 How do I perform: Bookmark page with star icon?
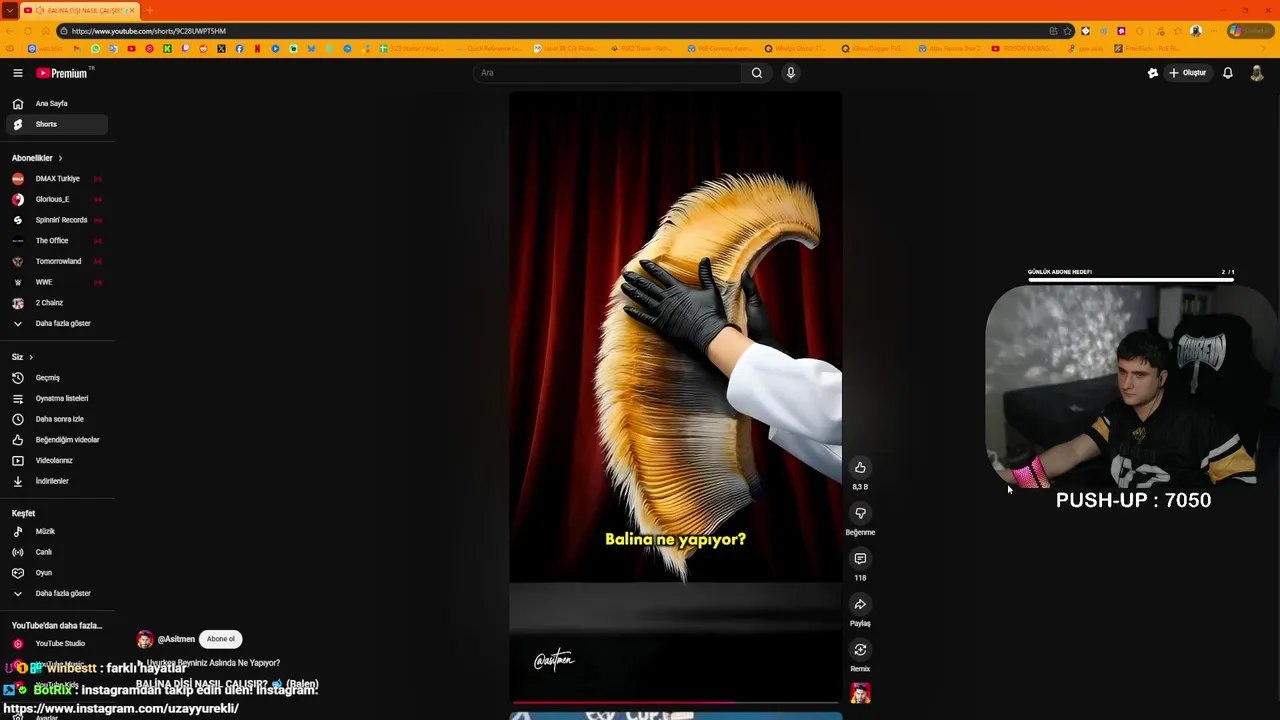(x=1068, y=31)
